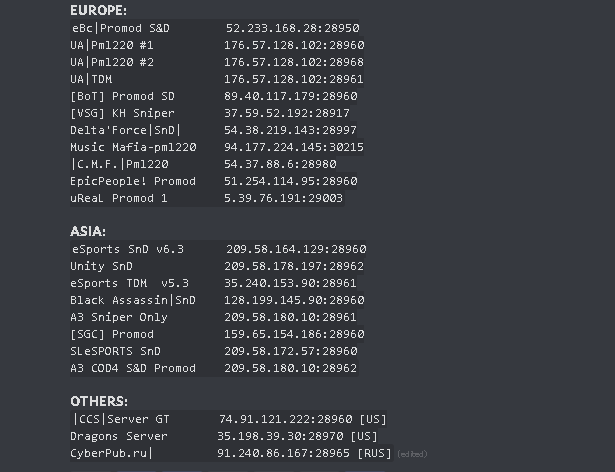Click uReaL Promod 1 IP address
This screenshot has height=472, width=615.
pos(283,198)
